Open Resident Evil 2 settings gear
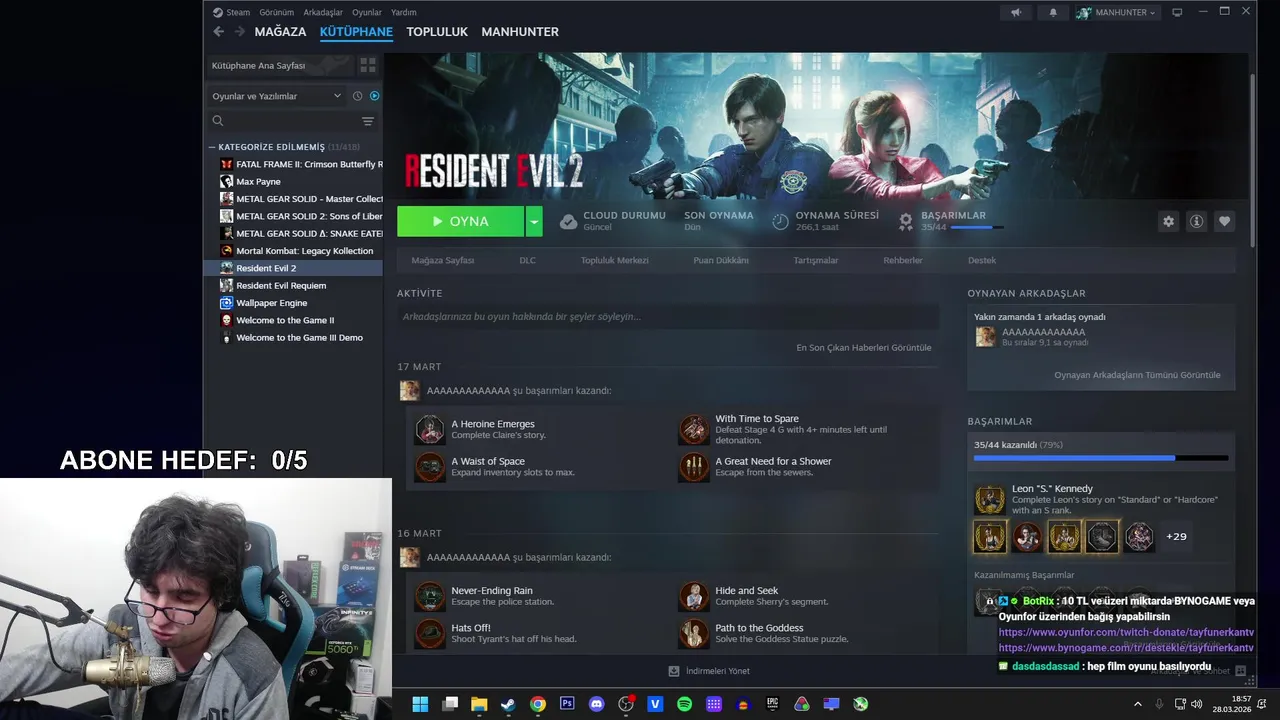Viewport: 1280px width, 720px height. tap(1168, 222)
